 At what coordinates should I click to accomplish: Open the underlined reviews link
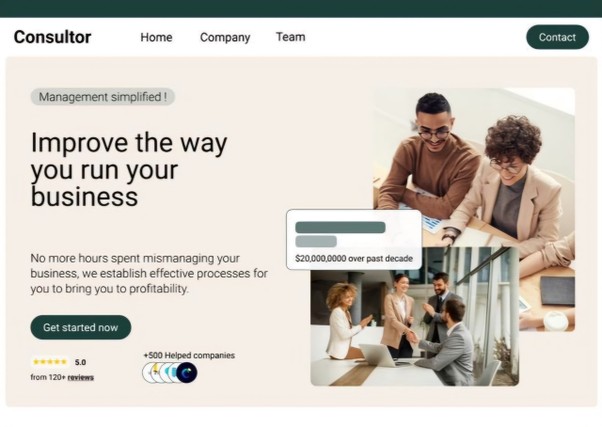pos(81,377)
